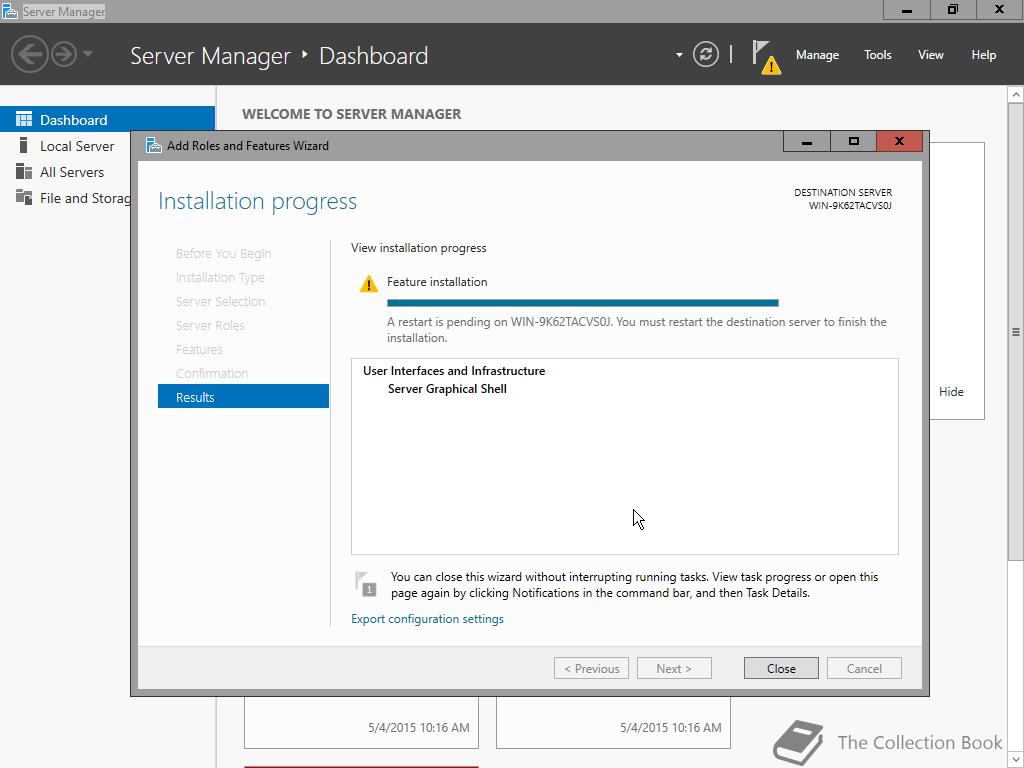Open the Notifications flag with warning

(x=765, y=57)
